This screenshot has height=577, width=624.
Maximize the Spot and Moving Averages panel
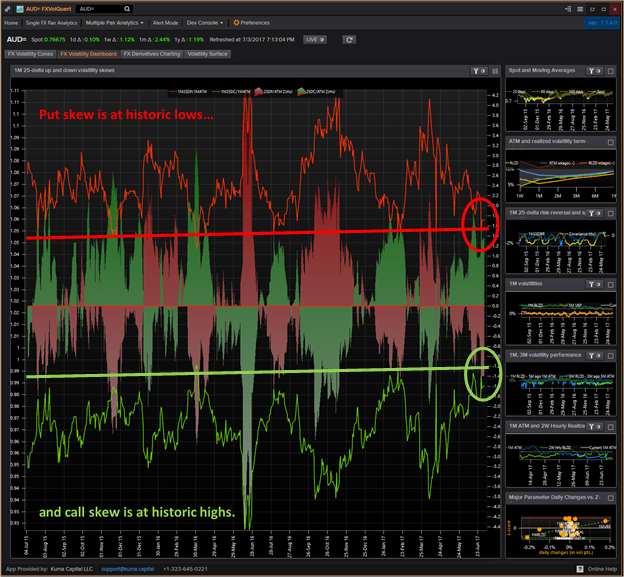tap(610, 71)
